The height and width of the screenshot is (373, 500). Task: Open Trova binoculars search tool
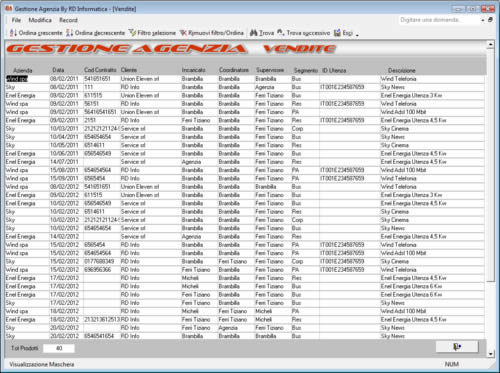pyautogui.click(x=254, y=33)
